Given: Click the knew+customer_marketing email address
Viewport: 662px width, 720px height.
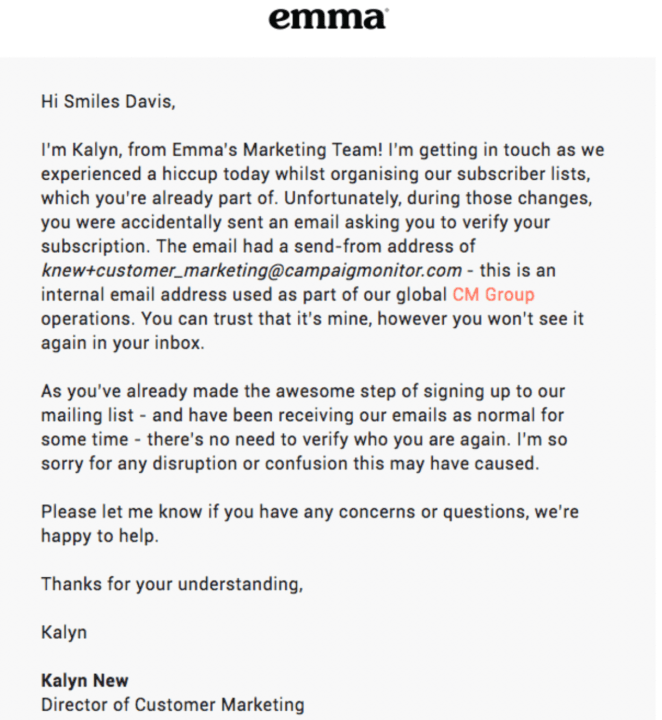Looking at the screenshot, I should pos(252,270).
